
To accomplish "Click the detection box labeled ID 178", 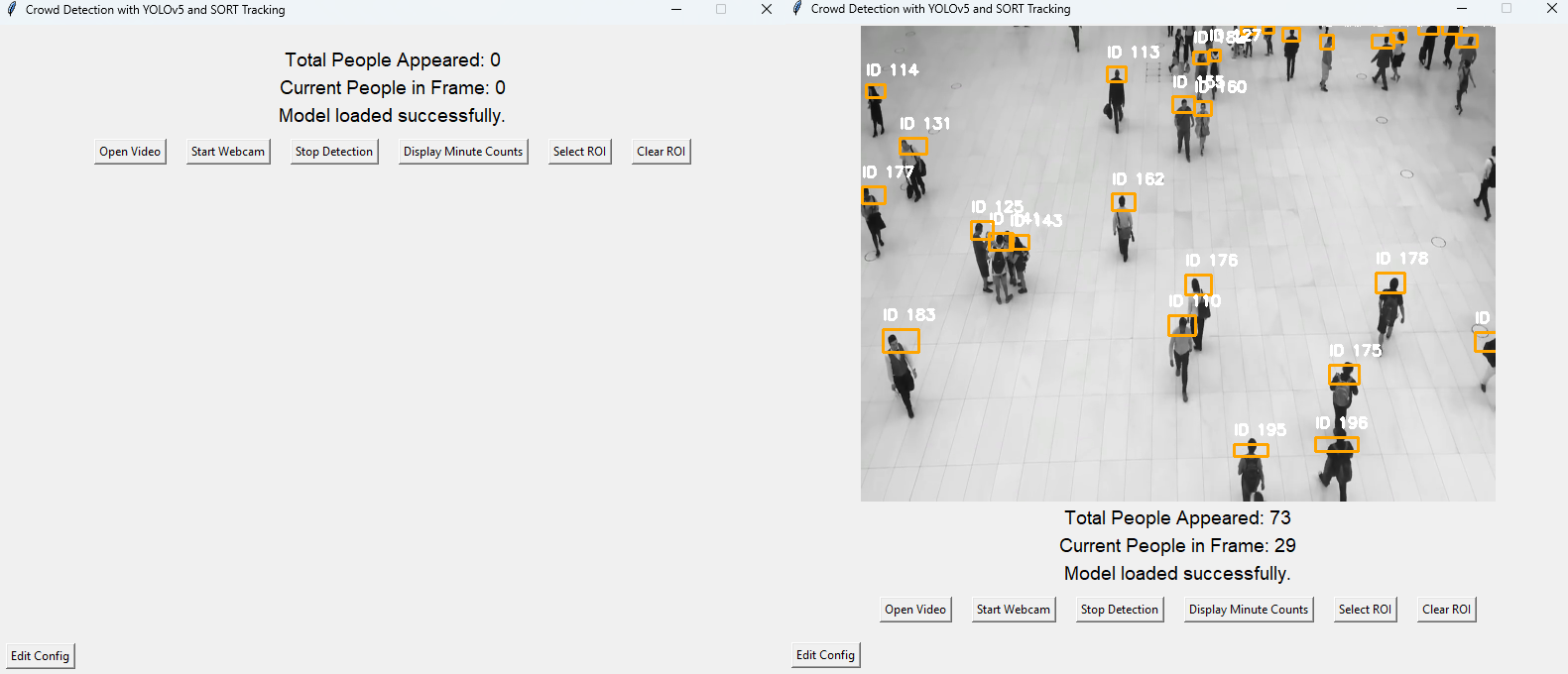I will (1389, 283).
